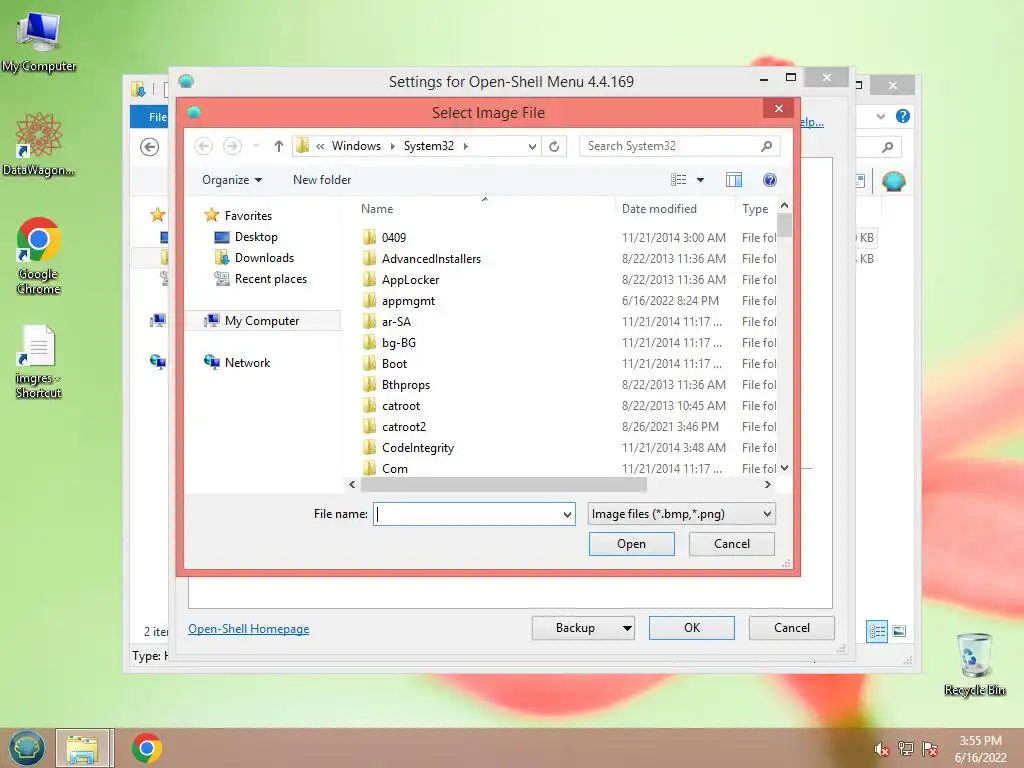This screenshot has height=768, width=1024.
Task: Select the 0409 folder
Action: coord(394,238)
